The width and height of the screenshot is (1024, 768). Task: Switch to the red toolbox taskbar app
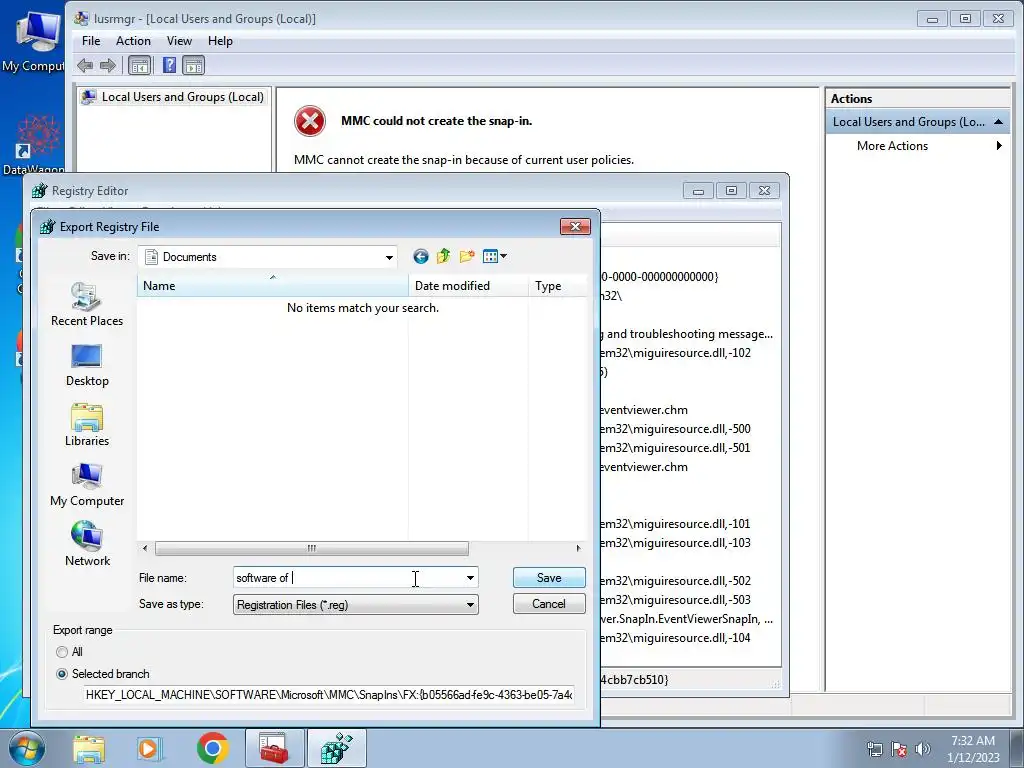click(x=274, y=748)
